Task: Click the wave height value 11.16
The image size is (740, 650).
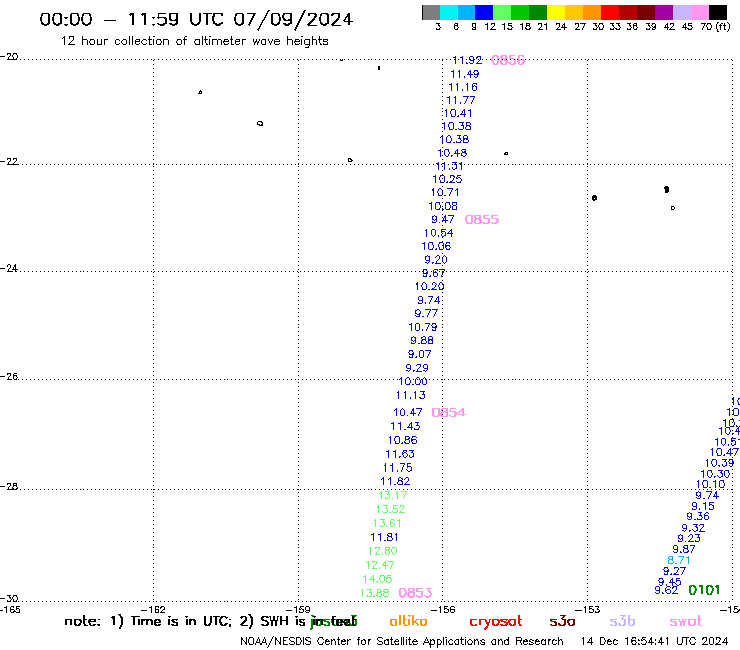Action: point(462,87)
